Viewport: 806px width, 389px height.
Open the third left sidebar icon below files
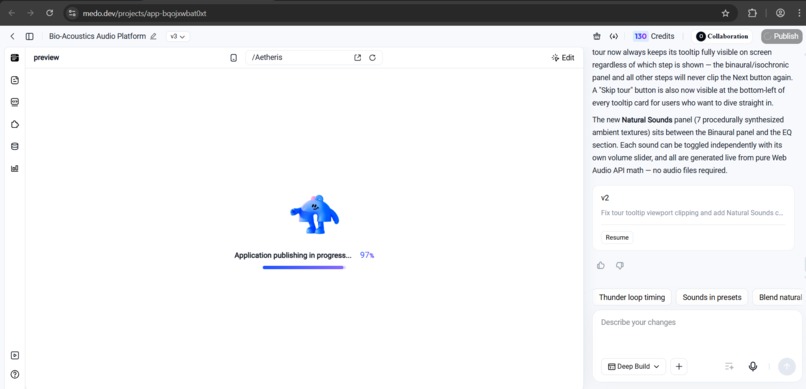[14, 102]
